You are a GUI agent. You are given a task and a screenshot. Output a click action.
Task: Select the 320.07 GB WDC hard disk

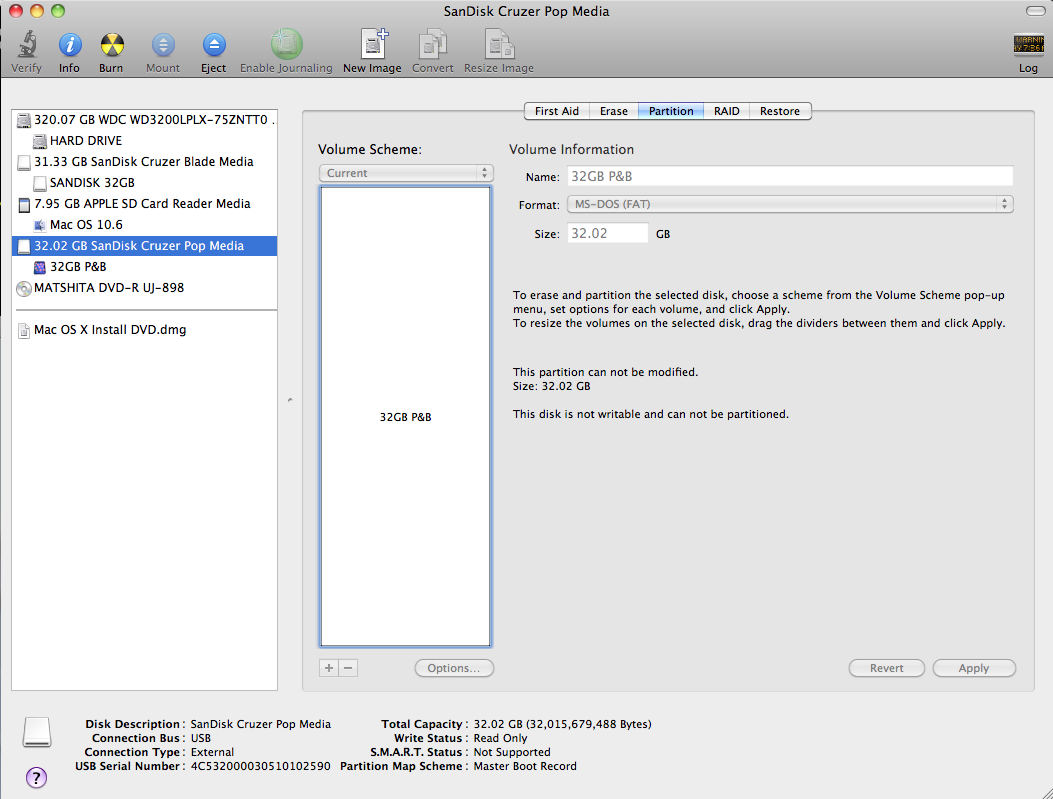pyautogui.click(x=144, y=120)
